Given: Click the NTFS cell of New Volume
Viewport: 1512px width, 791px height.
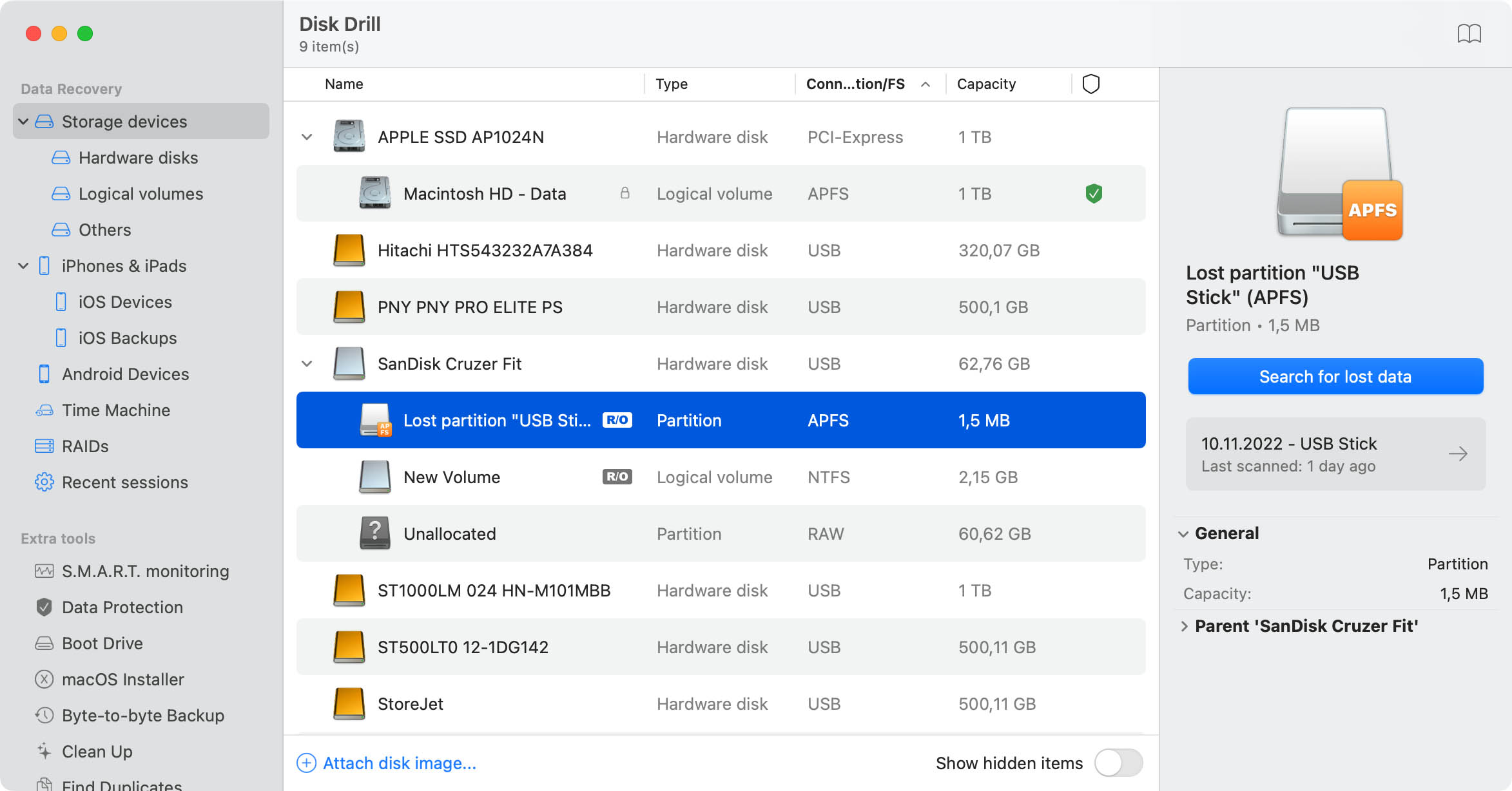Looking at the screenshot, I should [x=829, y=477].
